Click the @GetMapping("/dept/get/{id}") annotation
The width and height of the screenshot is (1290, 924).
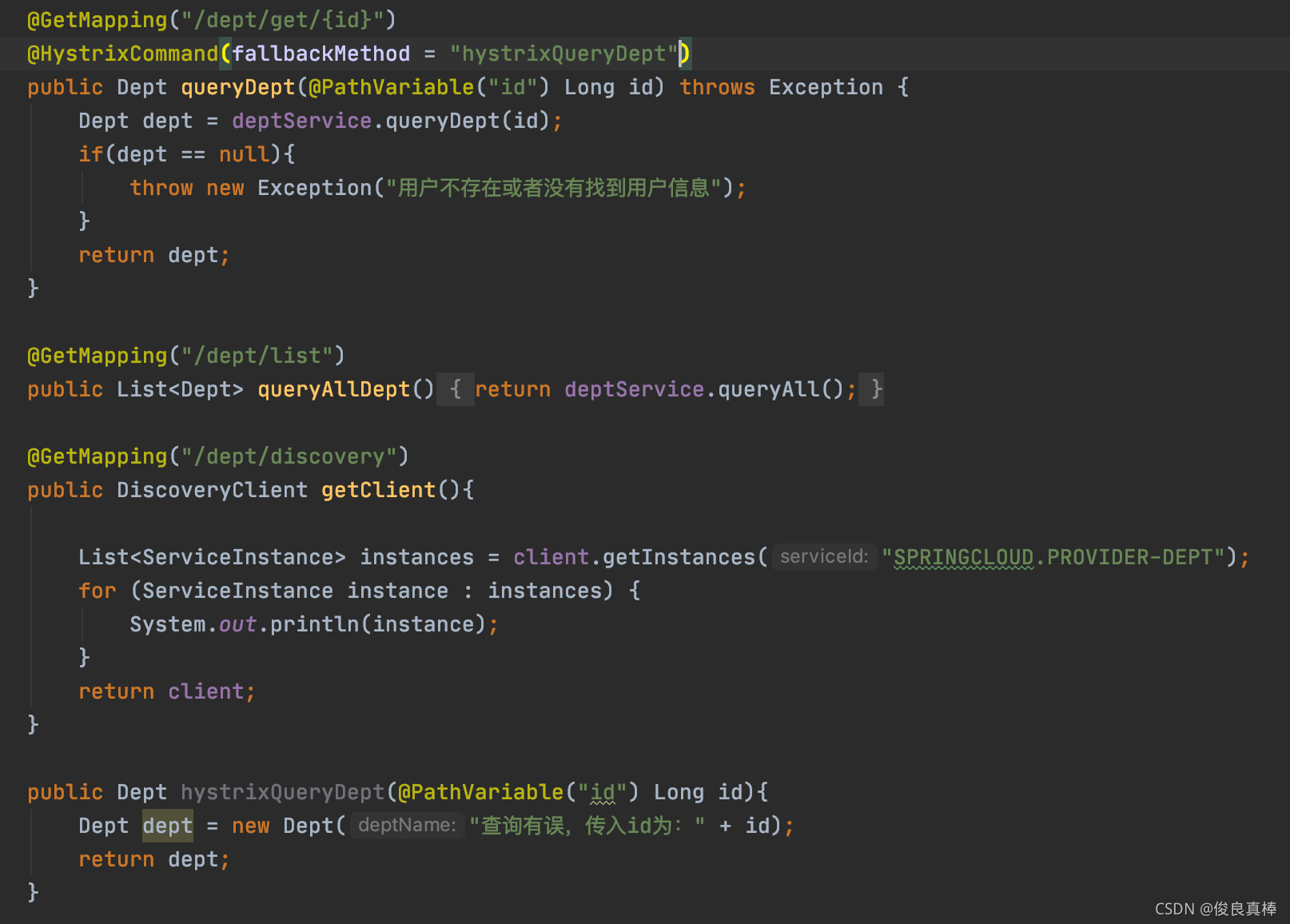(x=212, y=20)
